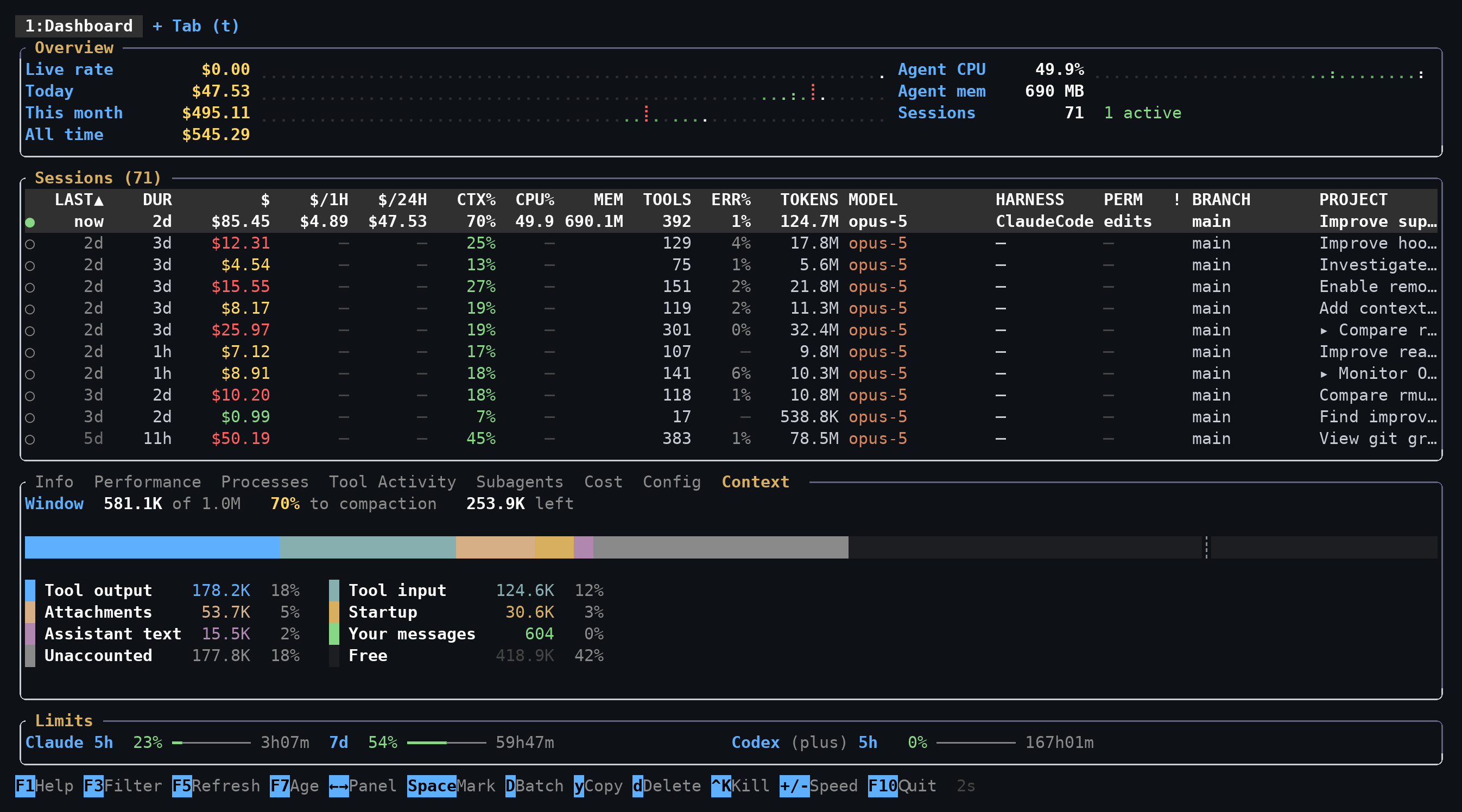The width and height of the screenshot is (1462, 812).
Task: Open the Config panel tab
Action: coord(672,482)
